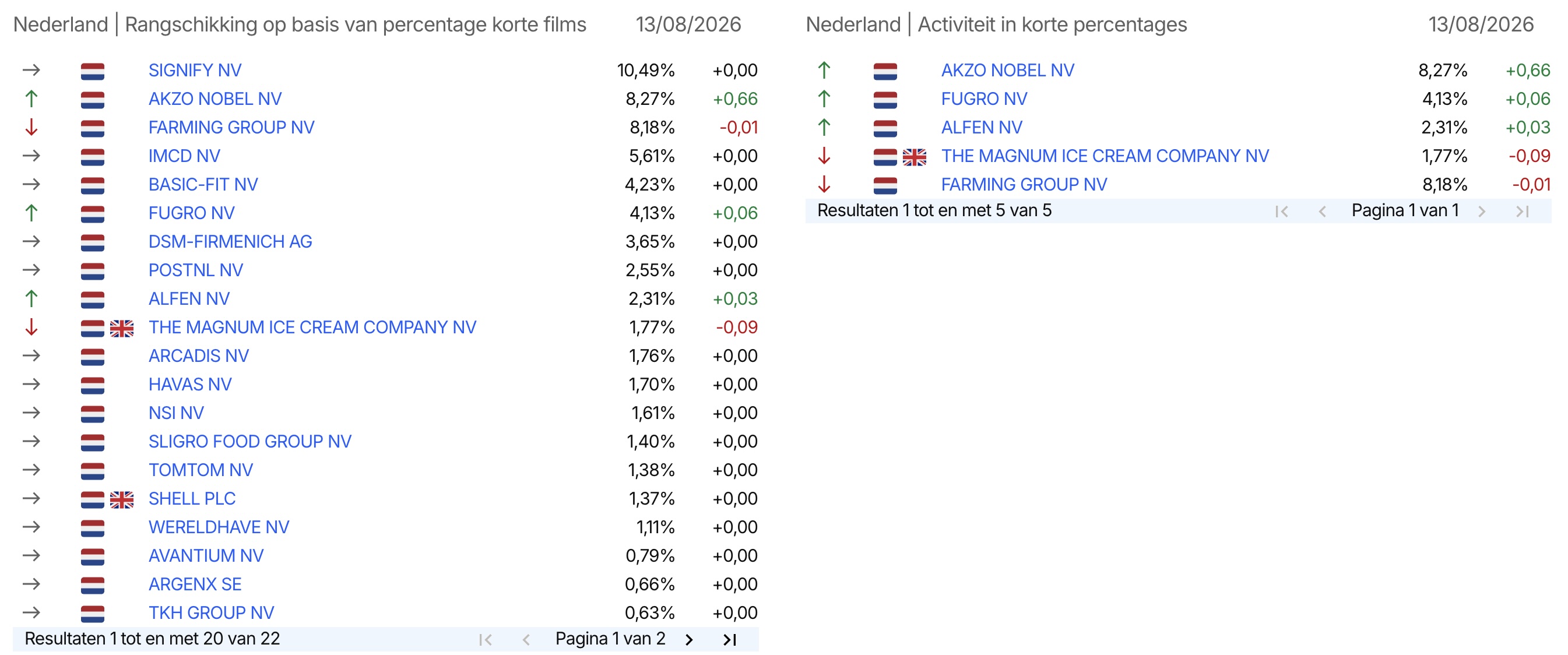Go to next page of left table
Viewport: 1568px width, 655px height.
(688, 639)
